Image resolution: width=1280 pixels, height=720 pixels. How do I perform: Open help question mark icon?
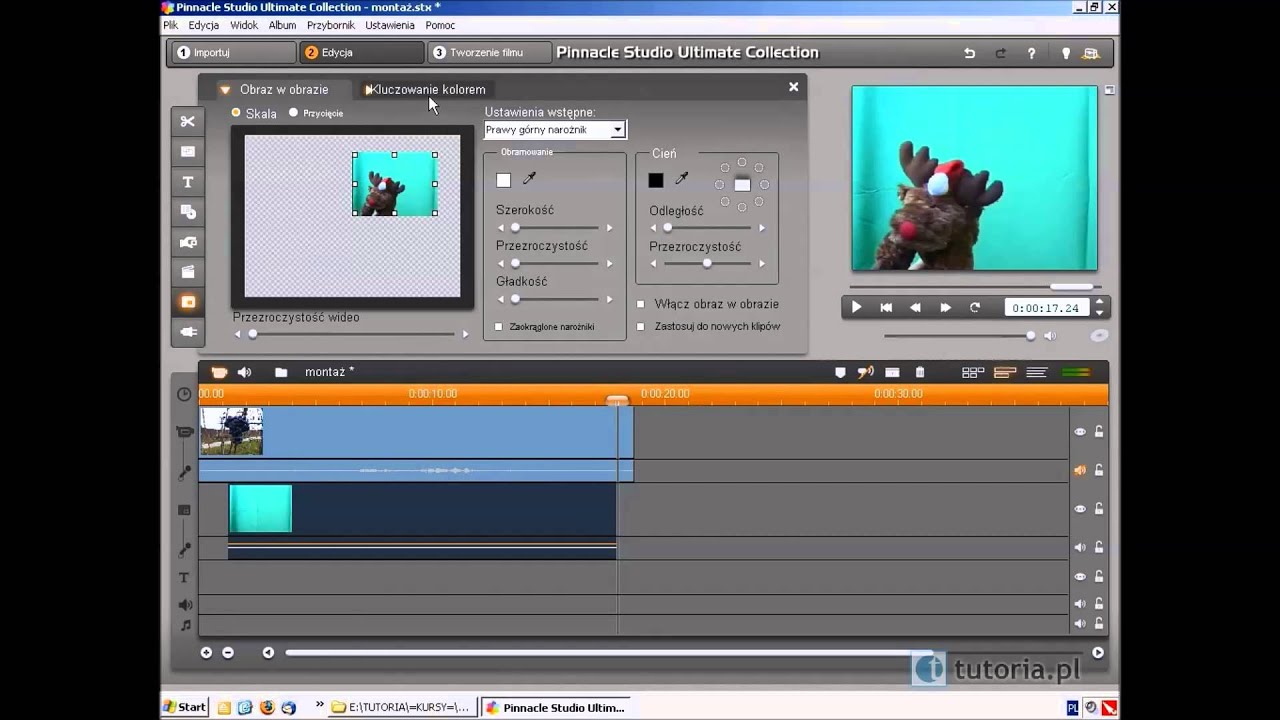(x=1031, y=53)
